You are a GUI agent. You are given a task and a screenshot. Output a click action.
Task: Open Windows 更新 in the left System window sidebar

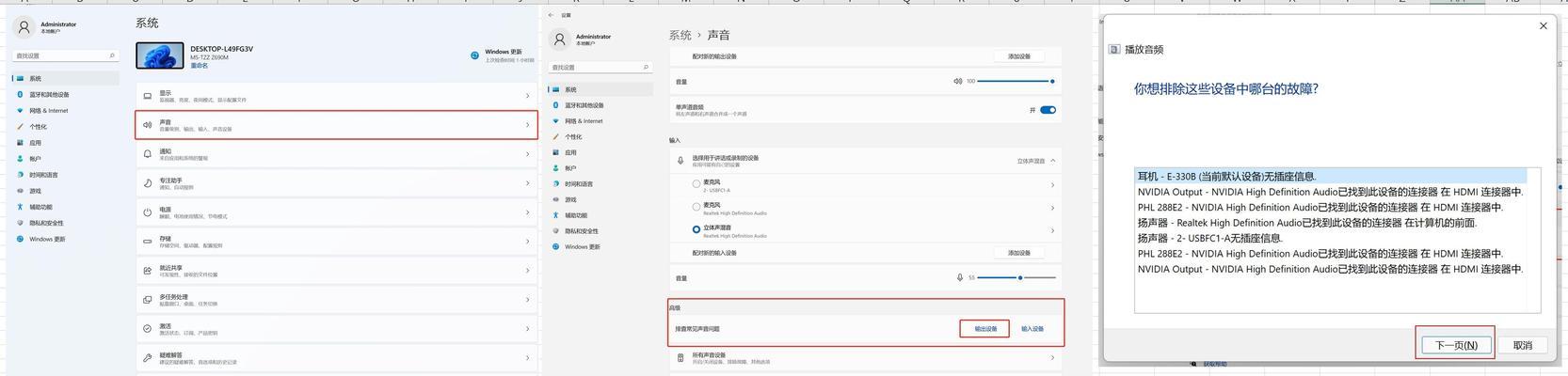47,239
